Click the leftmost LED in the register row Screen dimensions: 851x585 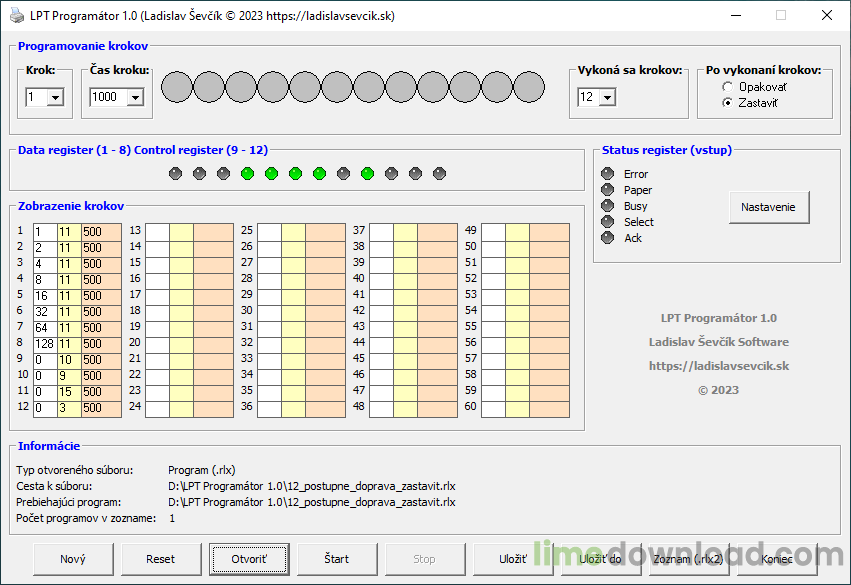(x=175, y=173)
